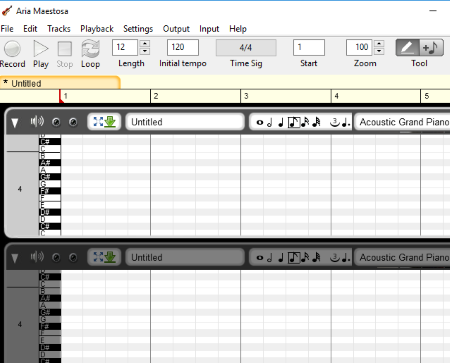Increase Zoom with up arrow
The image size is (450, 363).
pos(379,44)
